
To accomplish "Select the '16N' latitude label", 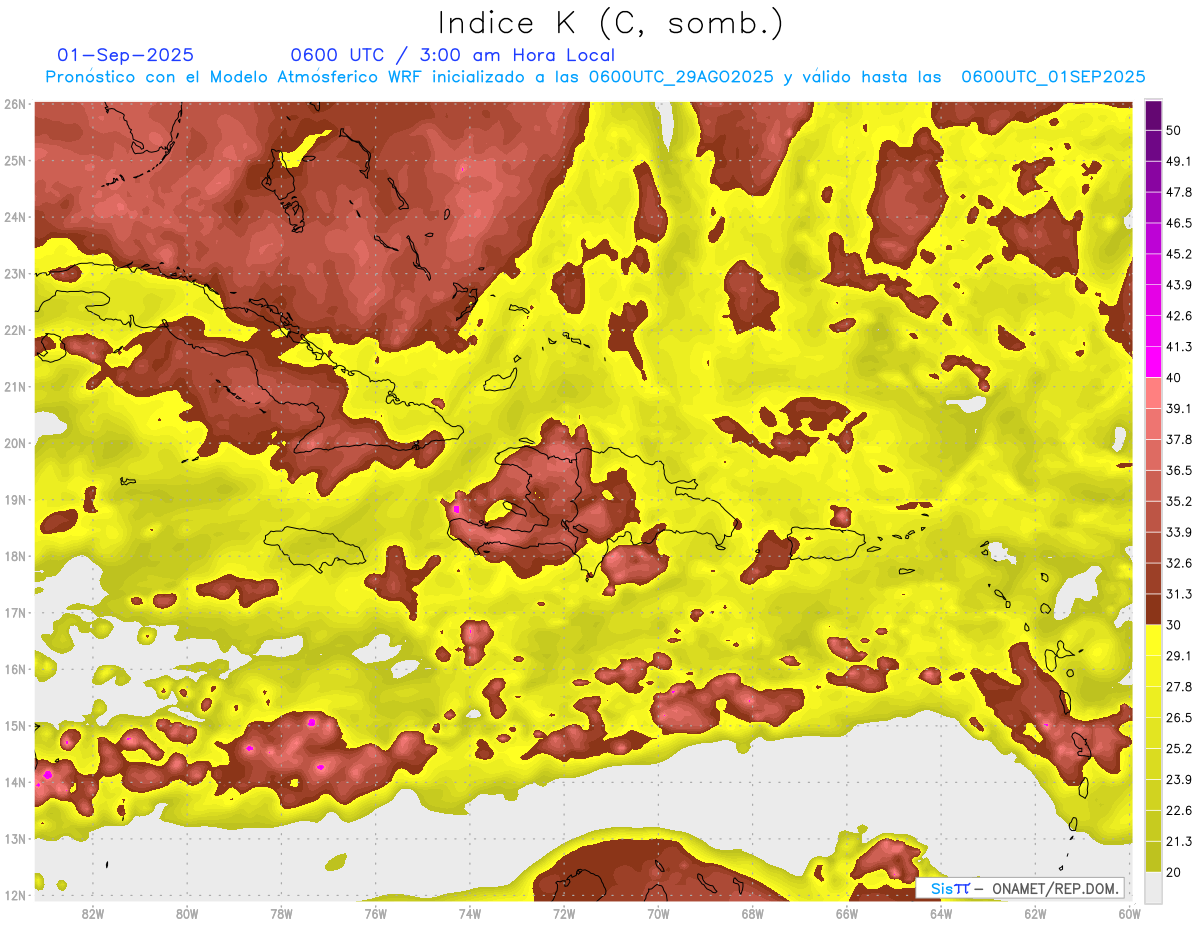I will tap(15, 669).
